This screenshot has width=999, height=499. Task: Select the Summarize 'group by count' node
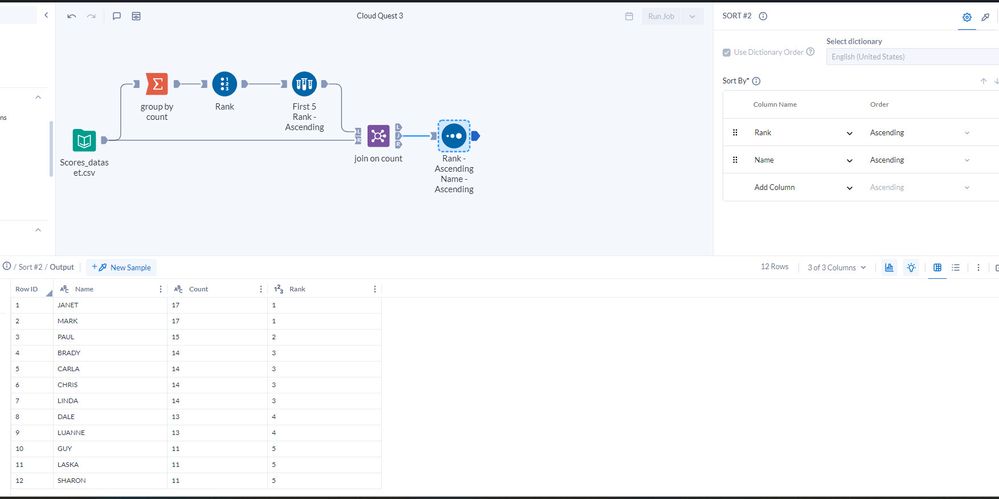[156, 84]
